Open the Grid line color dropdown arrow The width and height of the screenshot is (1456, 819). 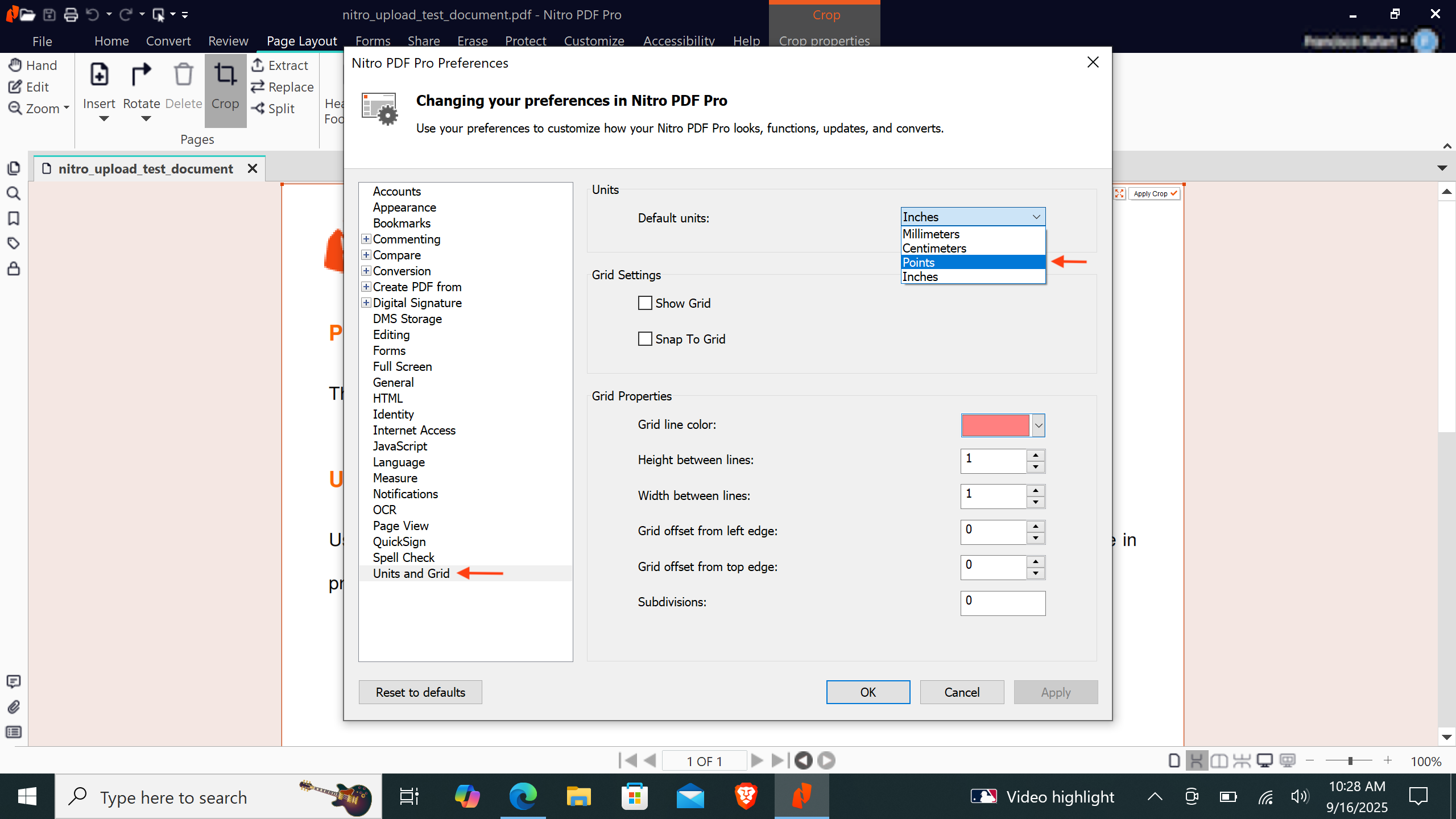click(x=1039, y=425)
